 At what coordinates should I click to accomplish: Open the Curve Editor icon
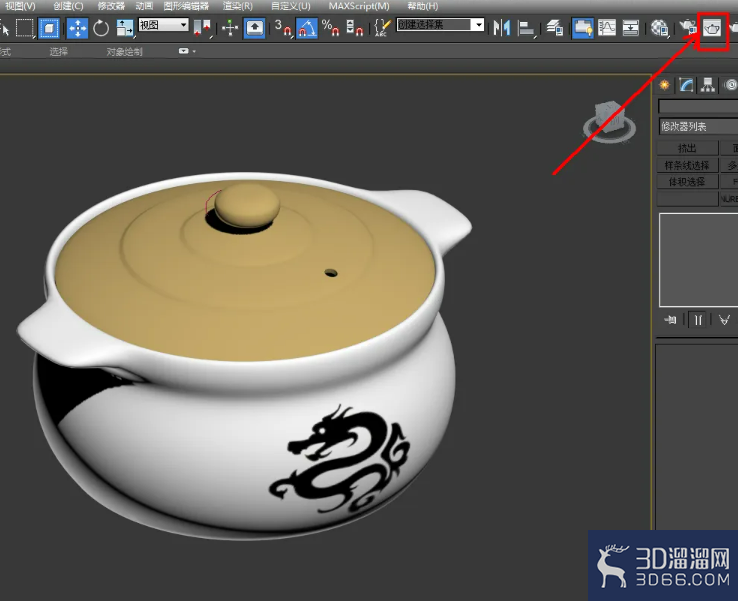(x=607, y=28)
